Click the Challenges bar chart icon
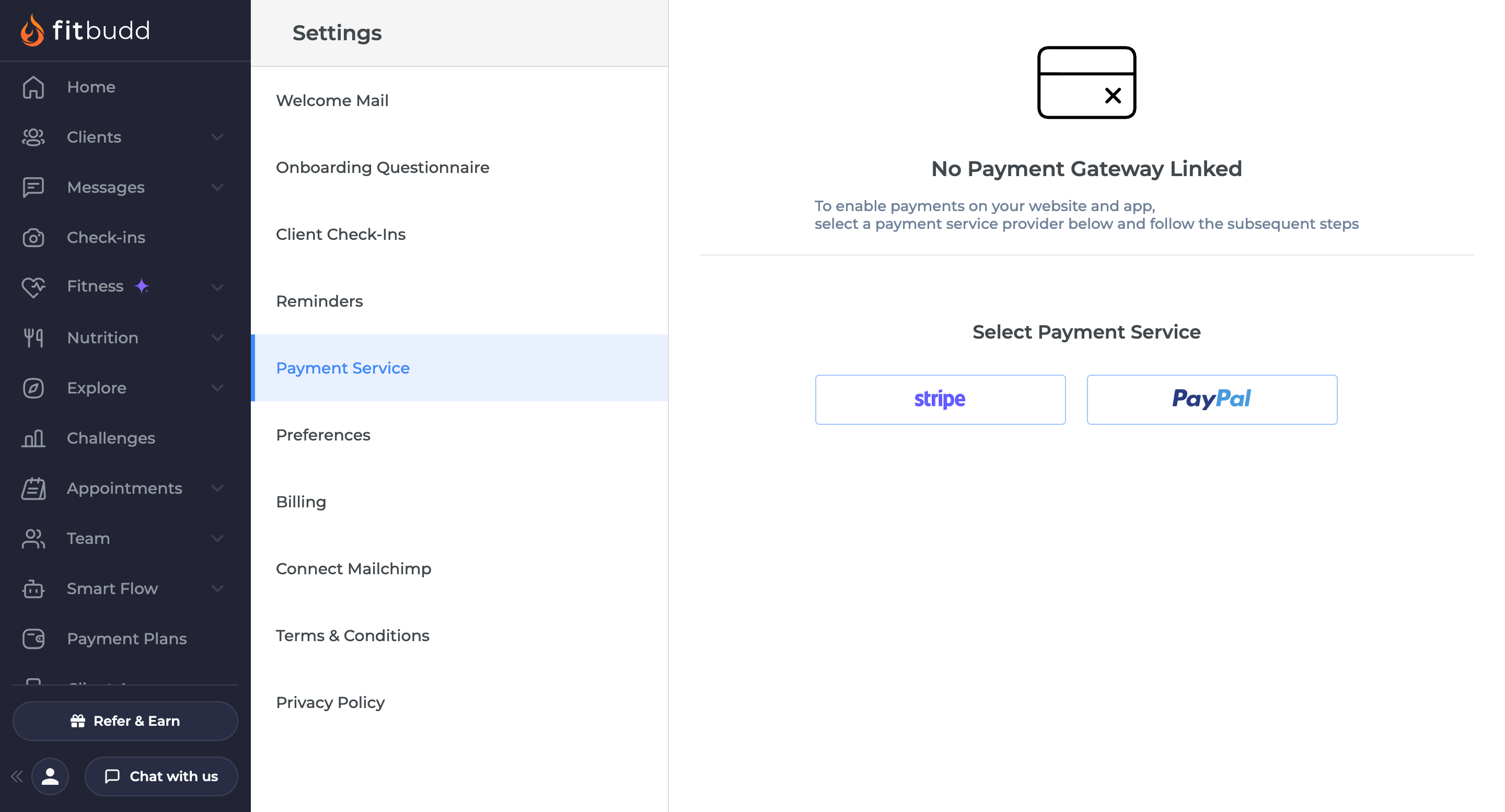1505x812 pixels. click(x=33, y=438)
